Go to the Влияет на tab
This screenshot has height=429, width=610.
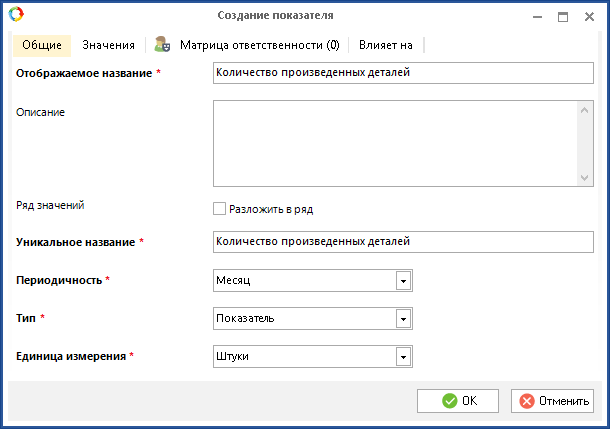coord(387,45)
